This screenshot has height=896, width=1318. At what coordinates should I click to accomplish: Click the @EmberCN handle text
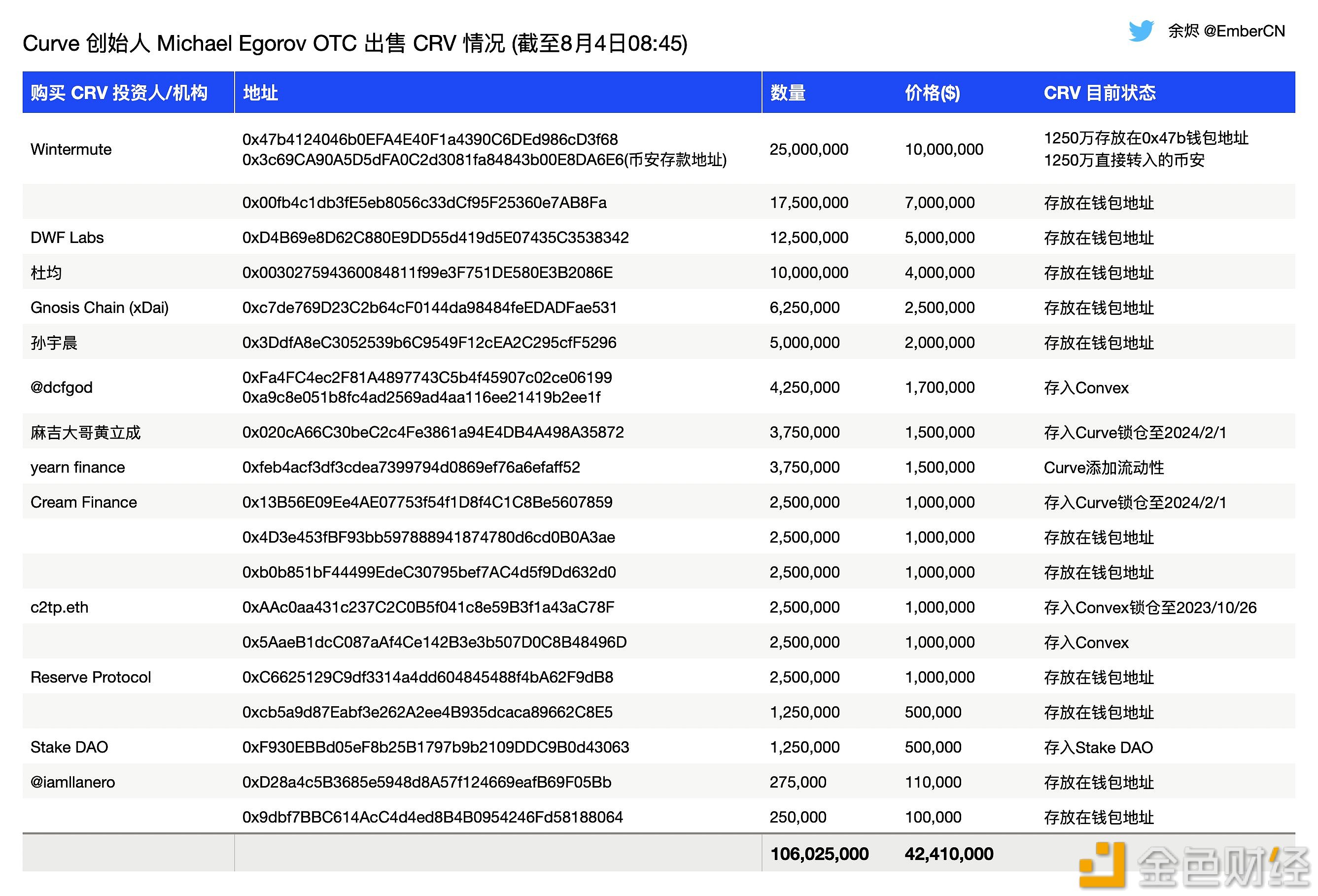point(1244,31)
